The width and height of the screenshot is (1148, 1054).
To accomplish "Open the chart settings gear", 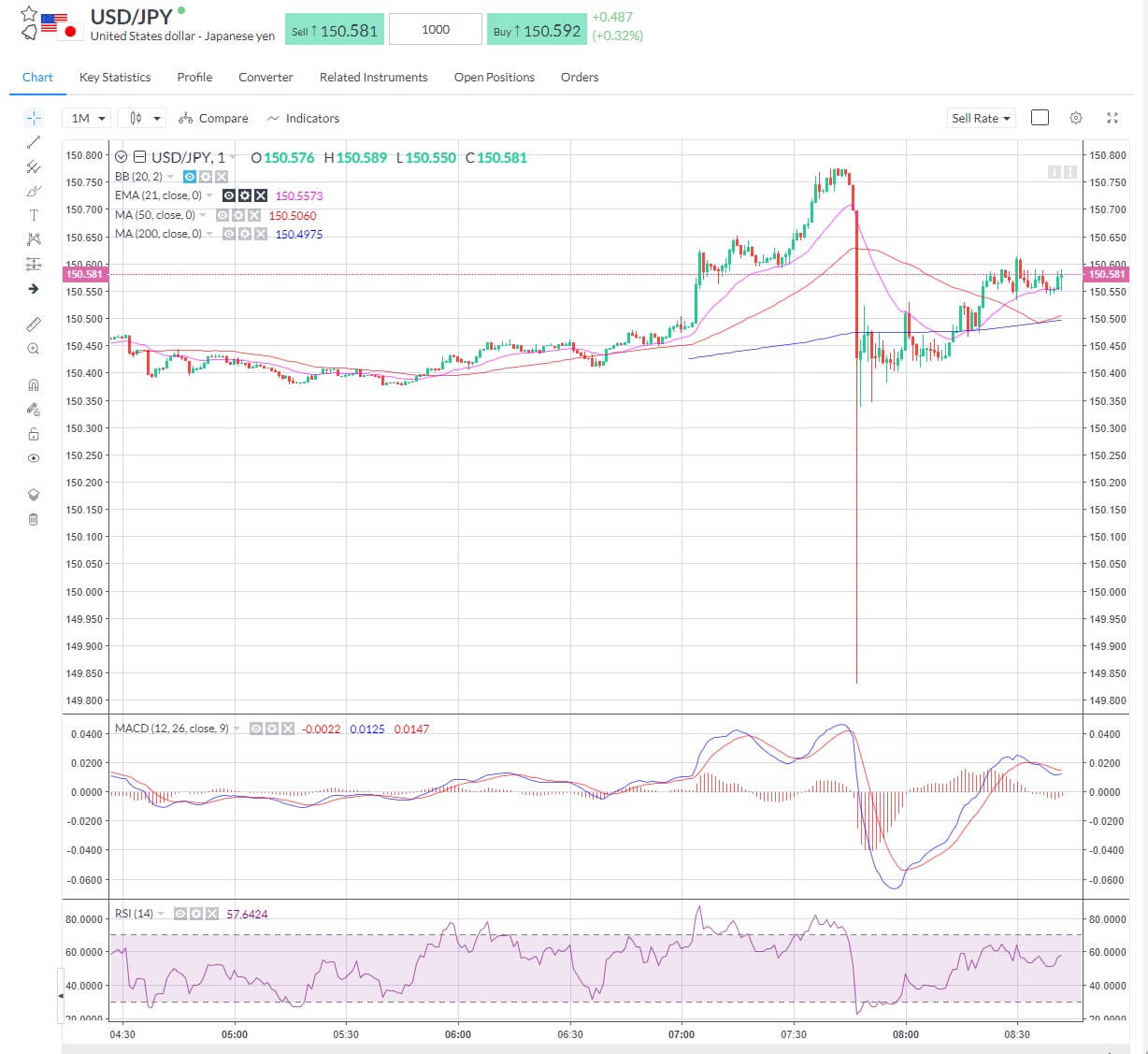I will click(x=1075, y=118).
